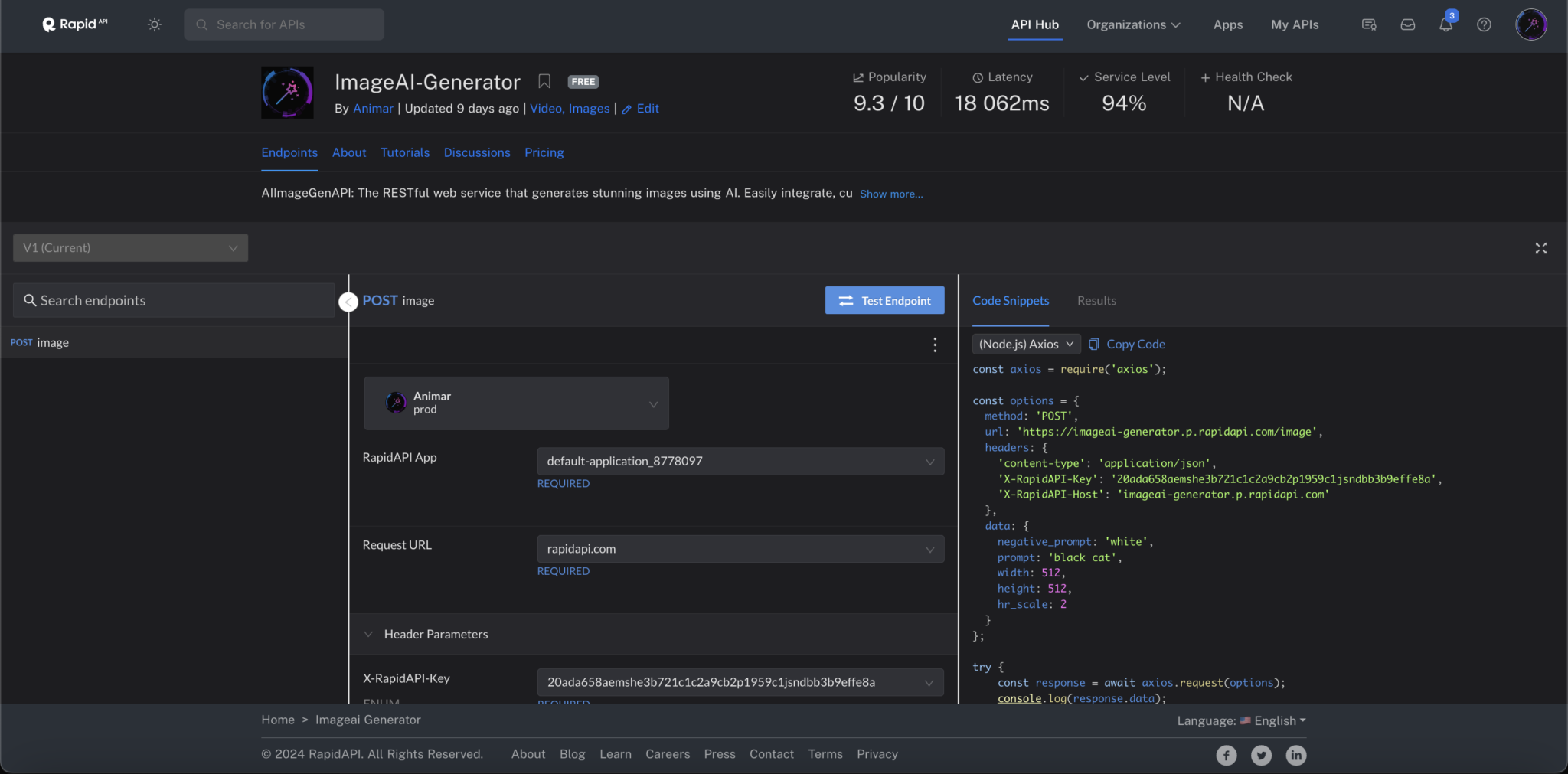
Task: Click the RapidAPI logo
Action: (x=73, y=24)
